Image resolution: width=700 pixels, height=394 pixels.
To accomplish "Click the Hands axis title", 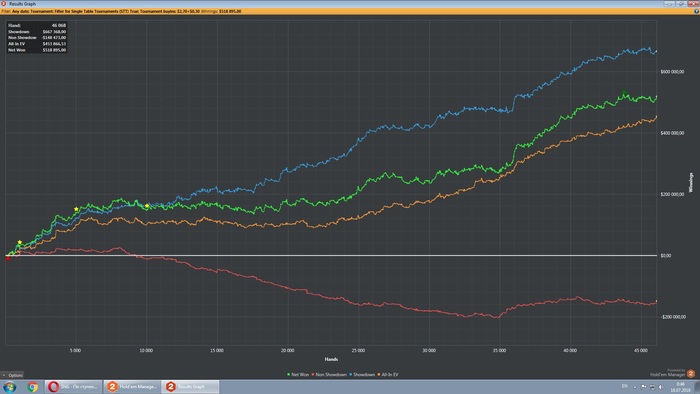I will point(331,359).
